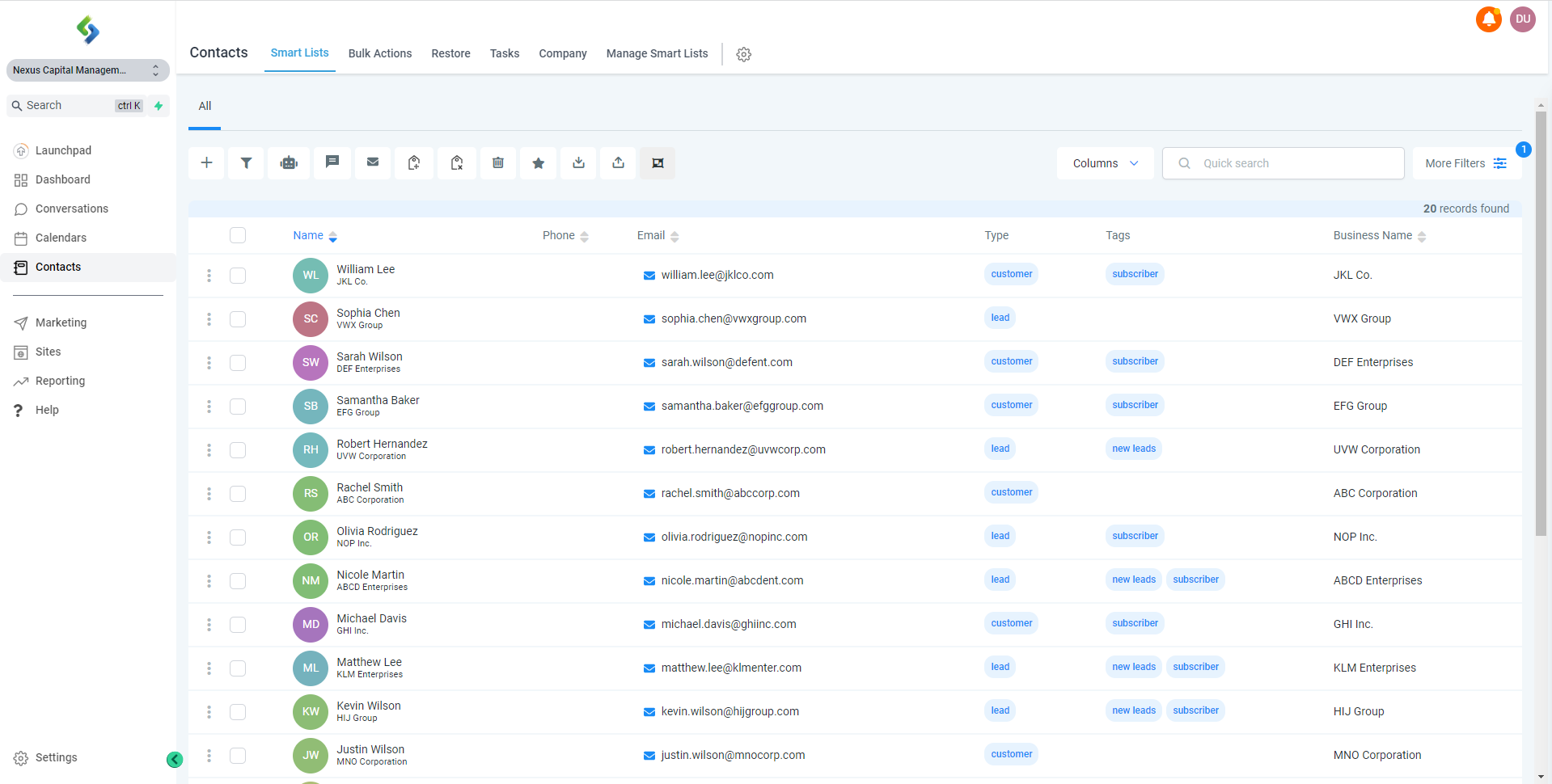Open the Nexus Capital Management account switcher
The width and height of the screenshot is (1552, 784).
coord(87,70)
